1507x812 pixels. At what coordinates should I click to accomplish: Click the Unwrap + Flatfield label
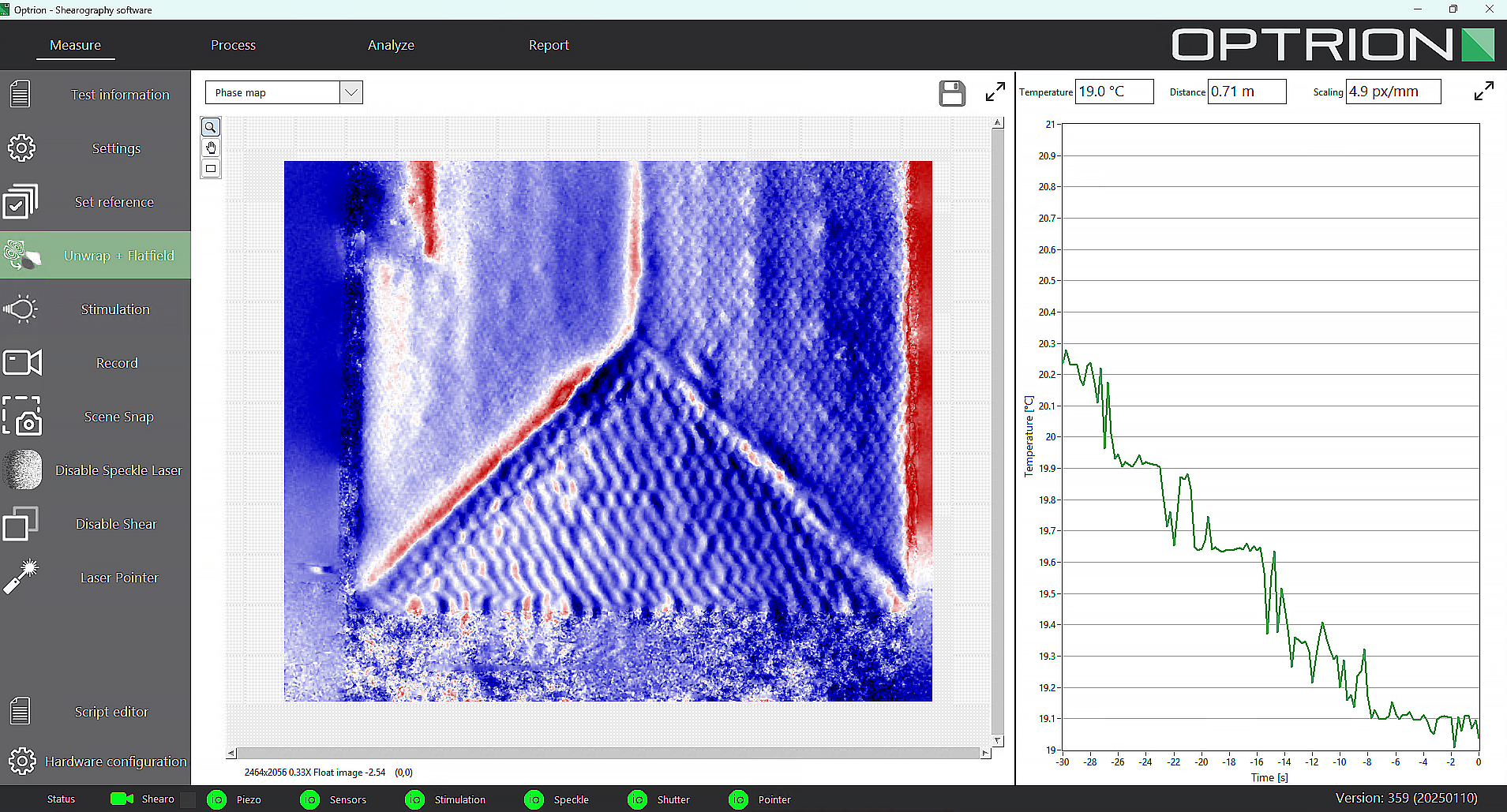[119, 256]
